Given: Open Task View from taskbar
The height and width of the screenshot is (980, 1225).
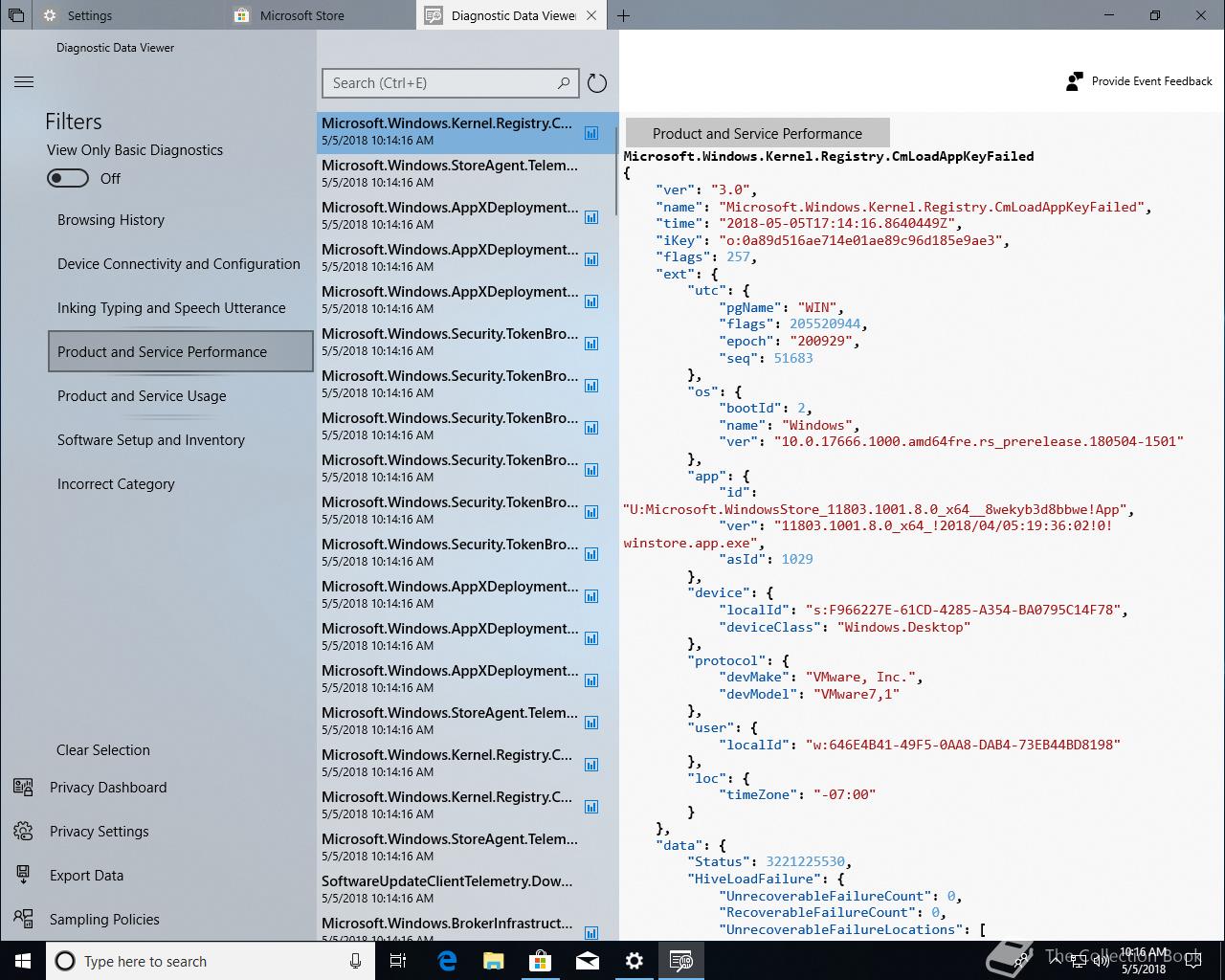Looking at the screenshot, I should (x=398, y=961).
